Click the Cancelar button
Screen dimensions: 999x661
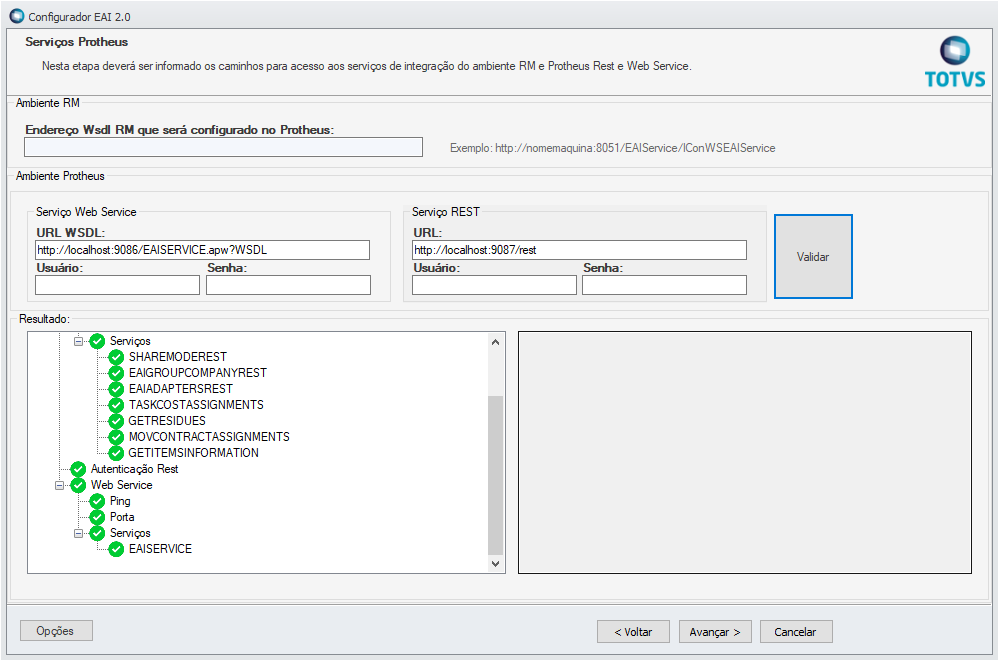pos(796,632)
